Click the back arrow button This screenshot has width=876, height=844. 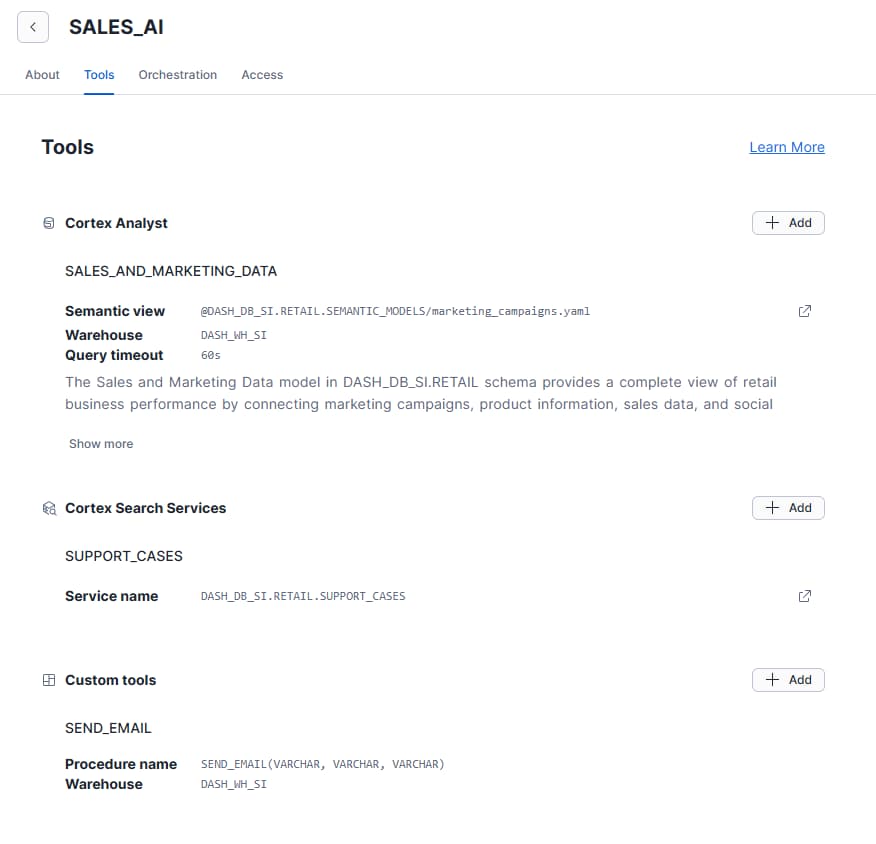click(x=33, y=27)
